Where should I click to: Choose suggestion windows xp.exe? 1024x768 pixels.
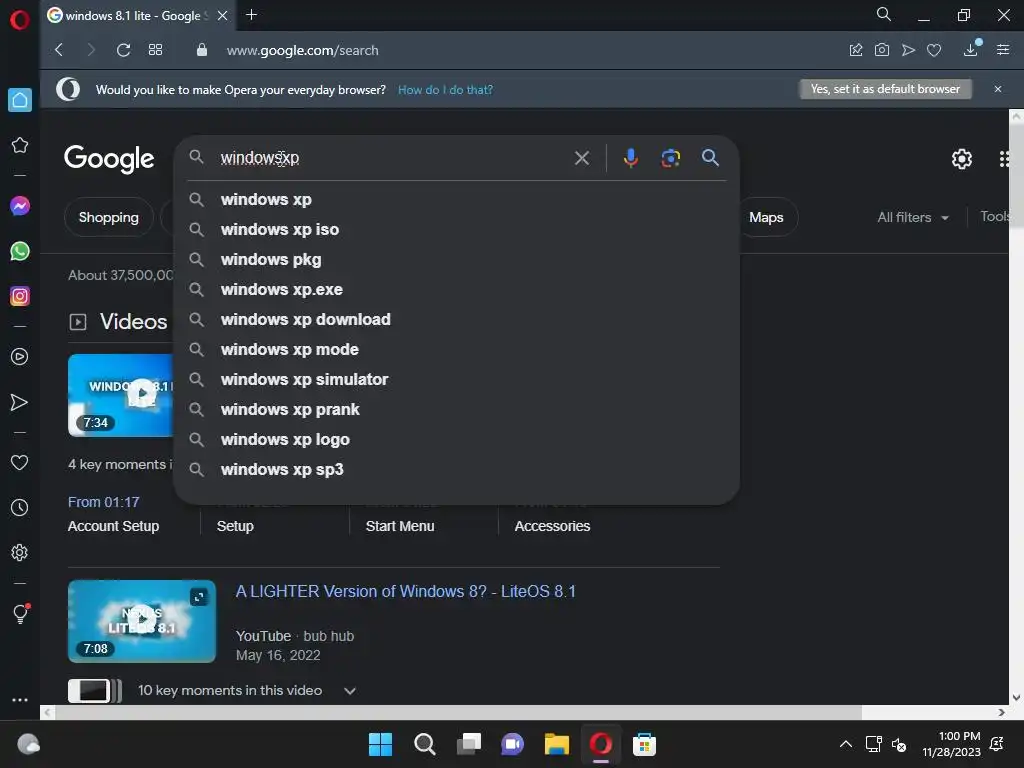(x=456, y=290)
